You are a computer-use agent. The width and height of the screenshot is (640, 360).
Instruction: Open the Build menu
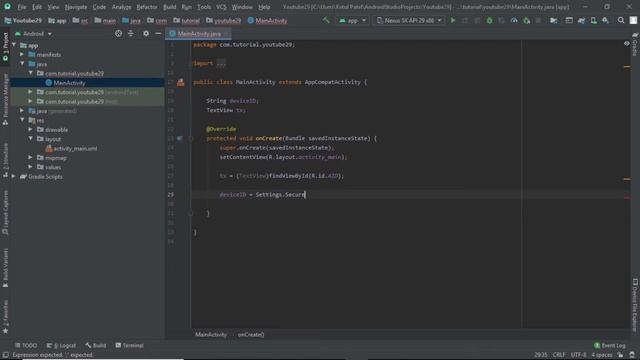click(169, 7)
